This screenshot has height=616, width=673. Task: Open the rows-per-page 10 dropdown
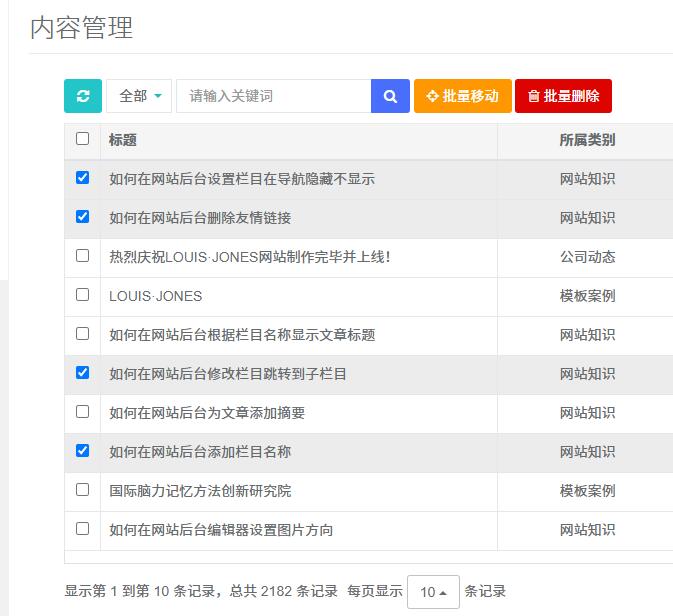click(433, 592)
